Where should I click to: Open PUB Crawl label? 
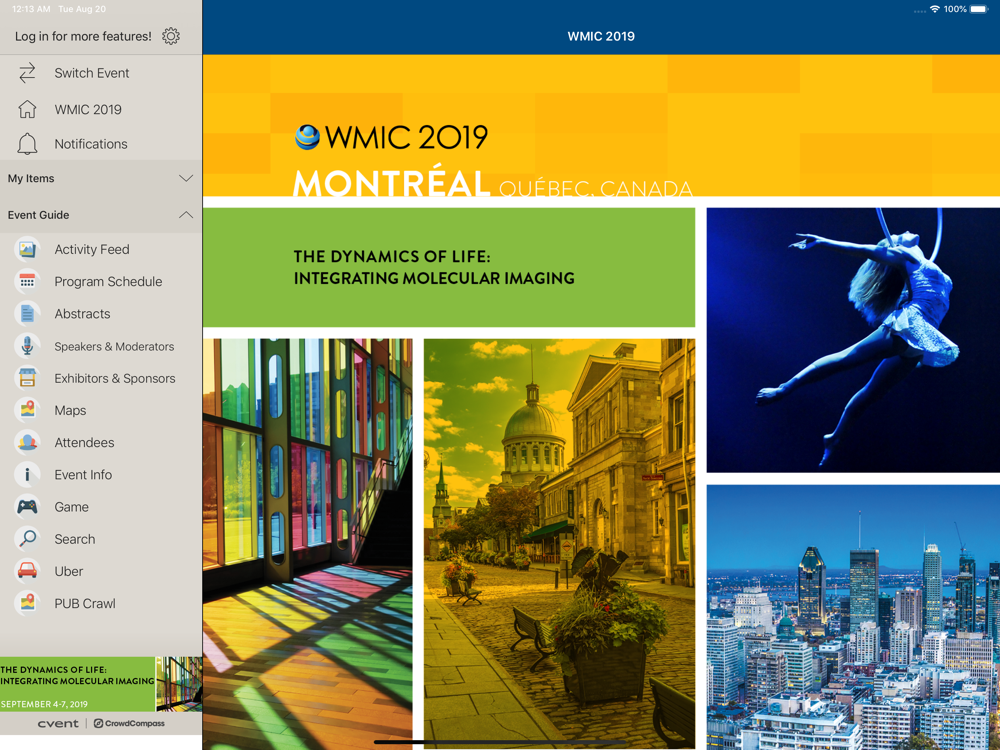tap(85, 603)
